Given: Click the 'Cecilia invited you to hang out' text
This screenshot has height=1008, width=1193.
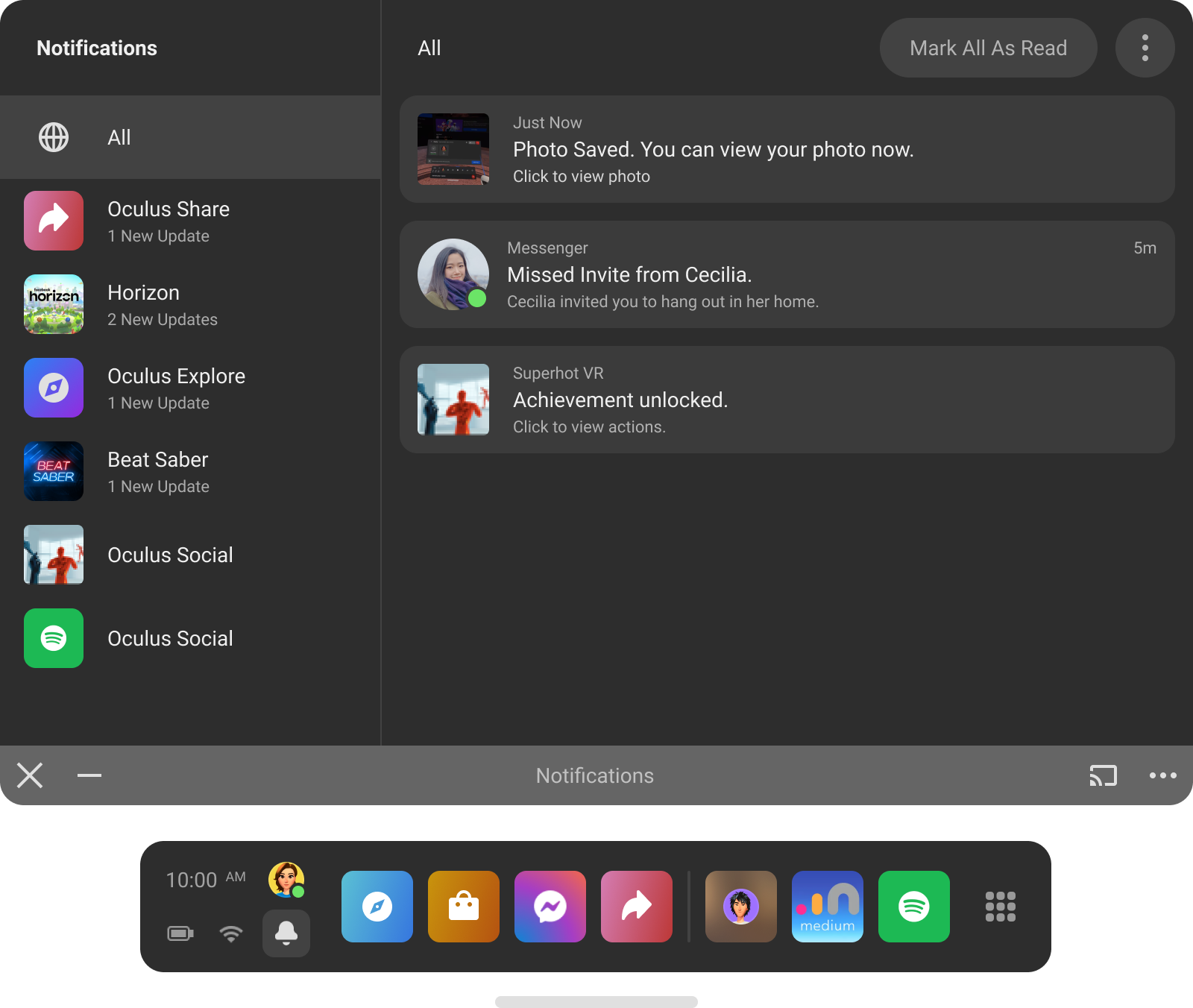Looking at the screenshot, I should point(663,302).
